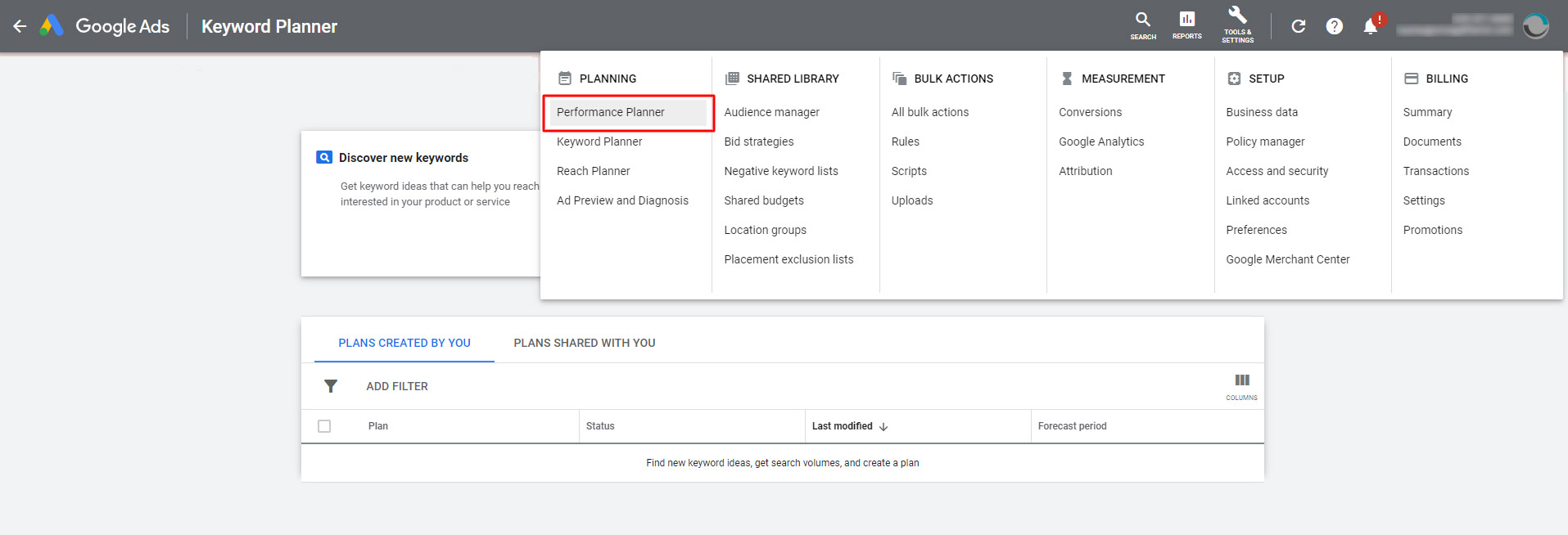Click the Billing card icon
The width and height of the screenshot is (1568, 535).
click(x=1411, y=79)
